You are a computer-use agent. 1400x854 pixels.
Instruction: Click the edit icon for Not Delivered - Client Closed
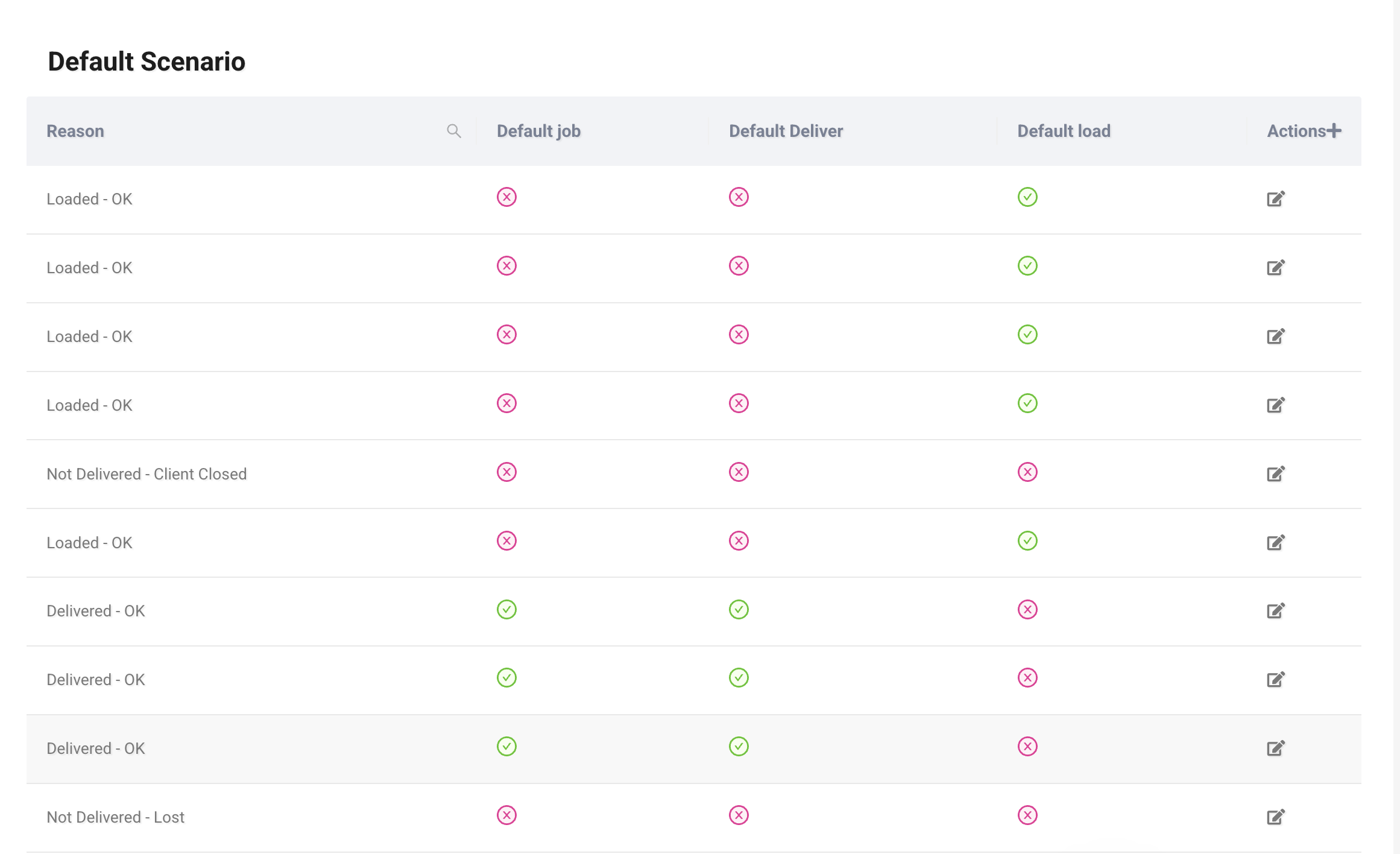(x=1276, y=473)
